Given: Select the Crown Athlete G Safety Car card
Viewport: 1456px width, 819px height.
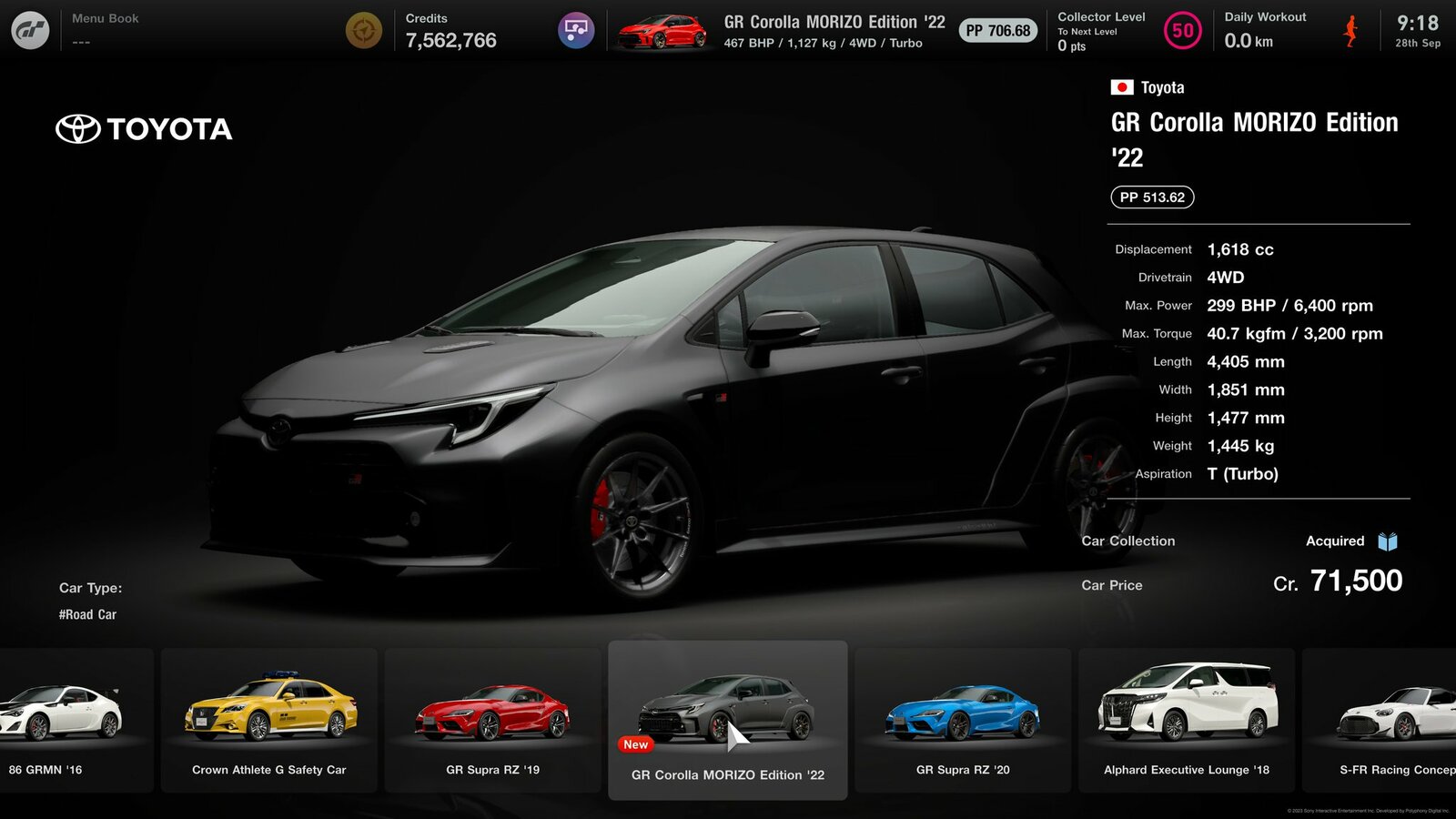Looking at the screenshot, I should [269, 720].
